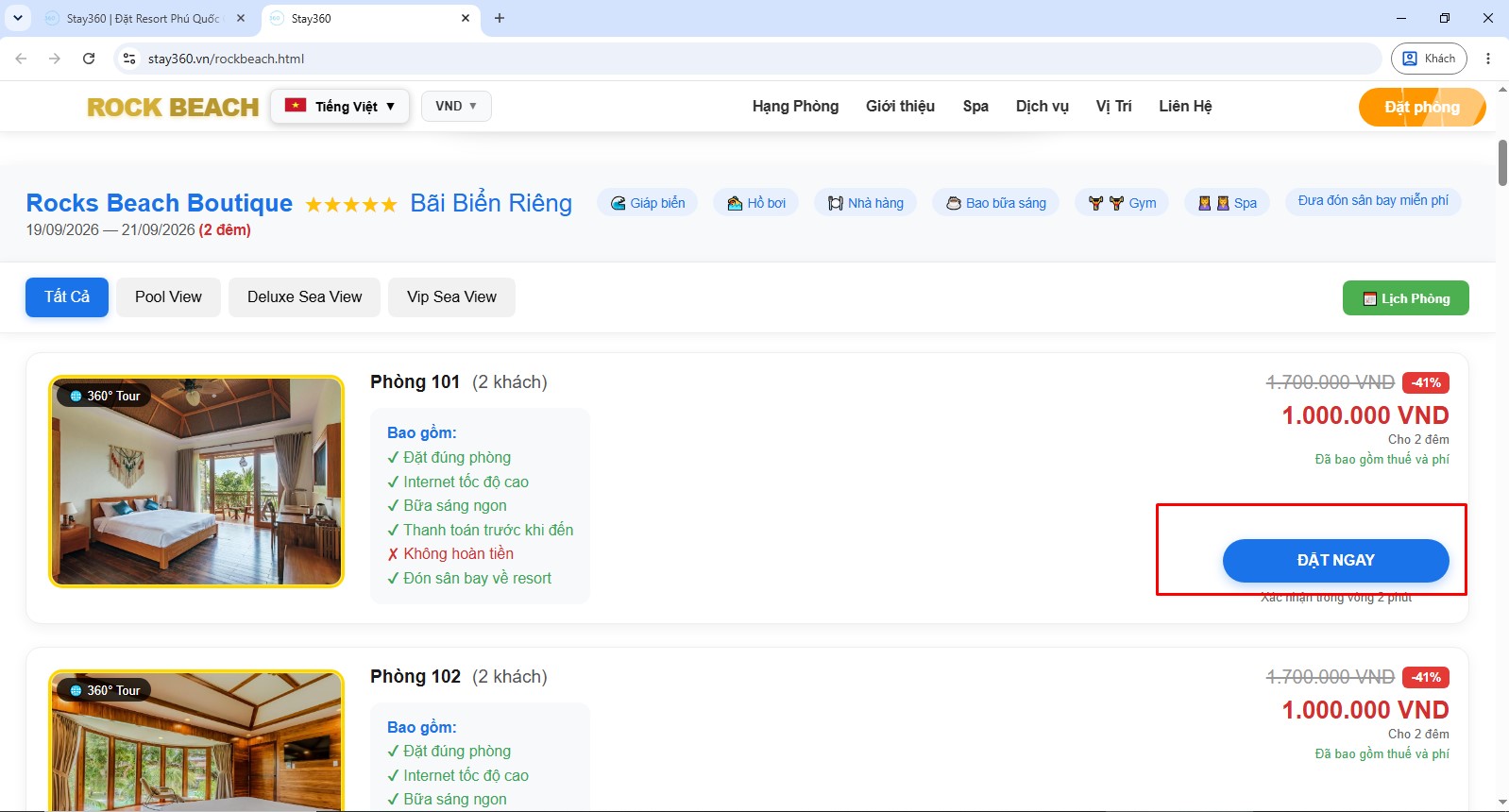Close the active Stay360 tab
The image size is (1509, 812).
click(466, 18)
